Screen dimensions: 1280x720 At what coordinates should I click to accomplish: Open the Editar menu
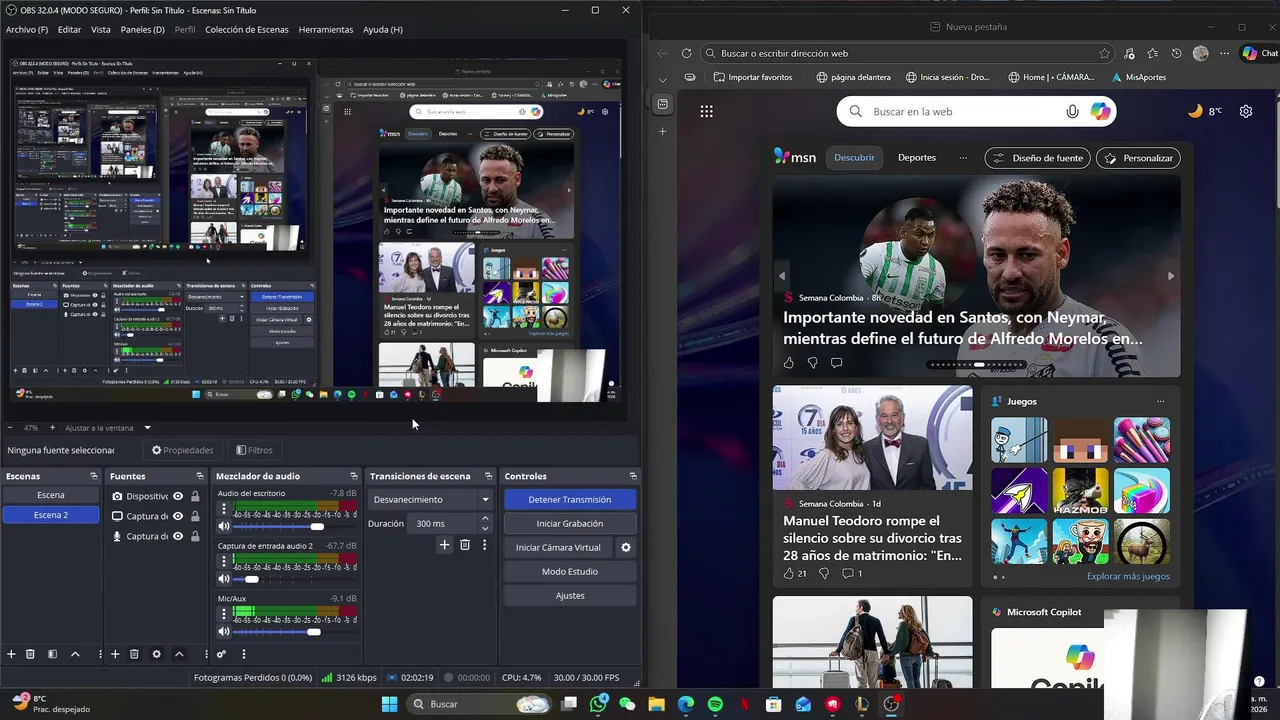69,29
